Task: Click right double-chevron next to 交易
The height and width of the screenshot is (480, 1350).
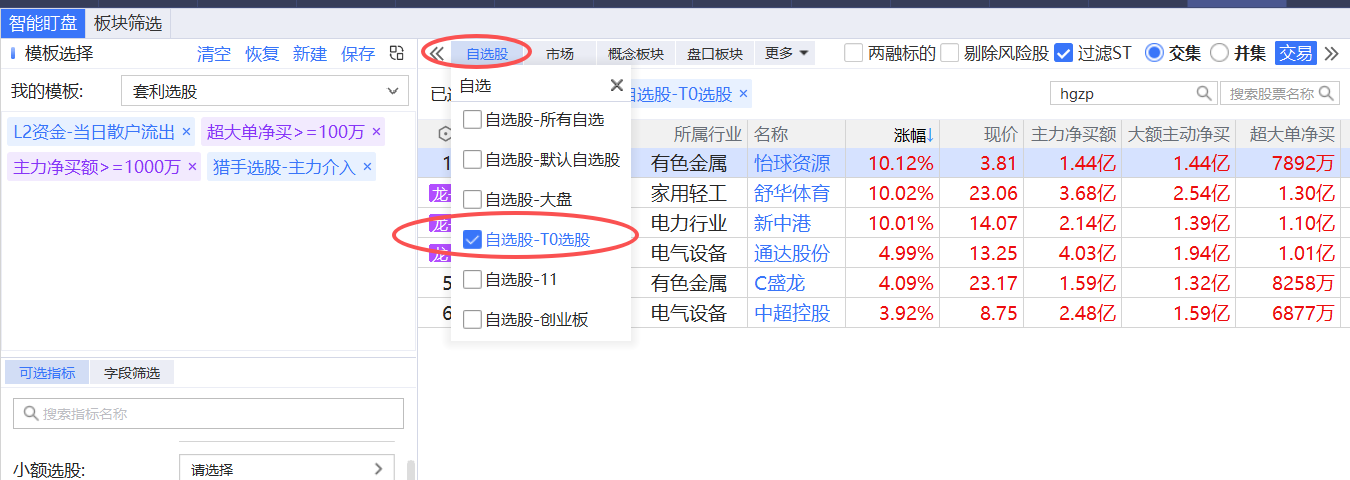Action: [1331, 53]
